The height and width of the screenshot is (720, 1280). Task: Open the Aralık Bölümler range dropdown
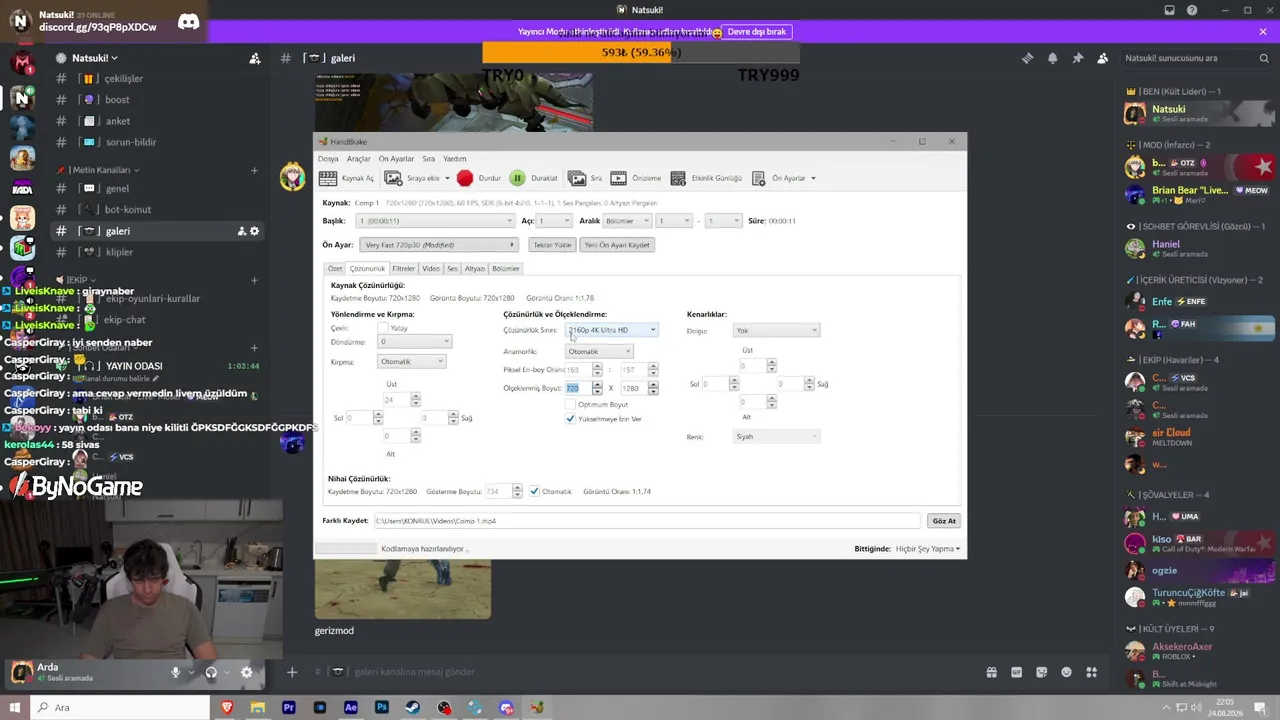tap(628, 220)
